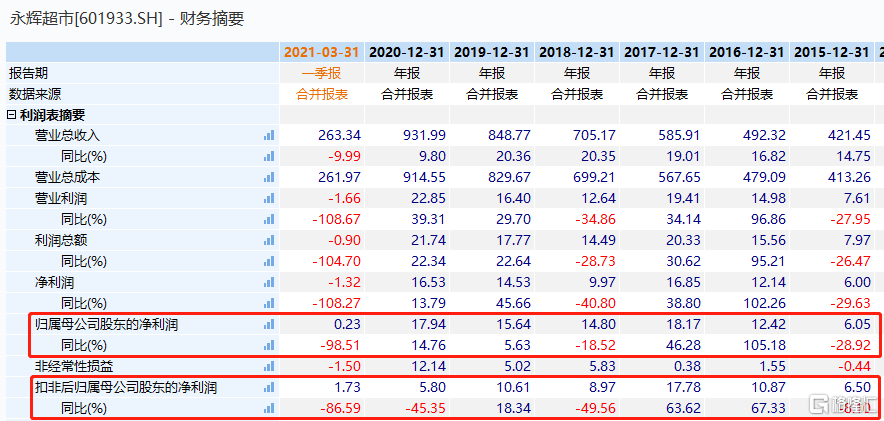
Task: Open chart icon for 同比(%) under 营业利润
Action: (269, 219)
